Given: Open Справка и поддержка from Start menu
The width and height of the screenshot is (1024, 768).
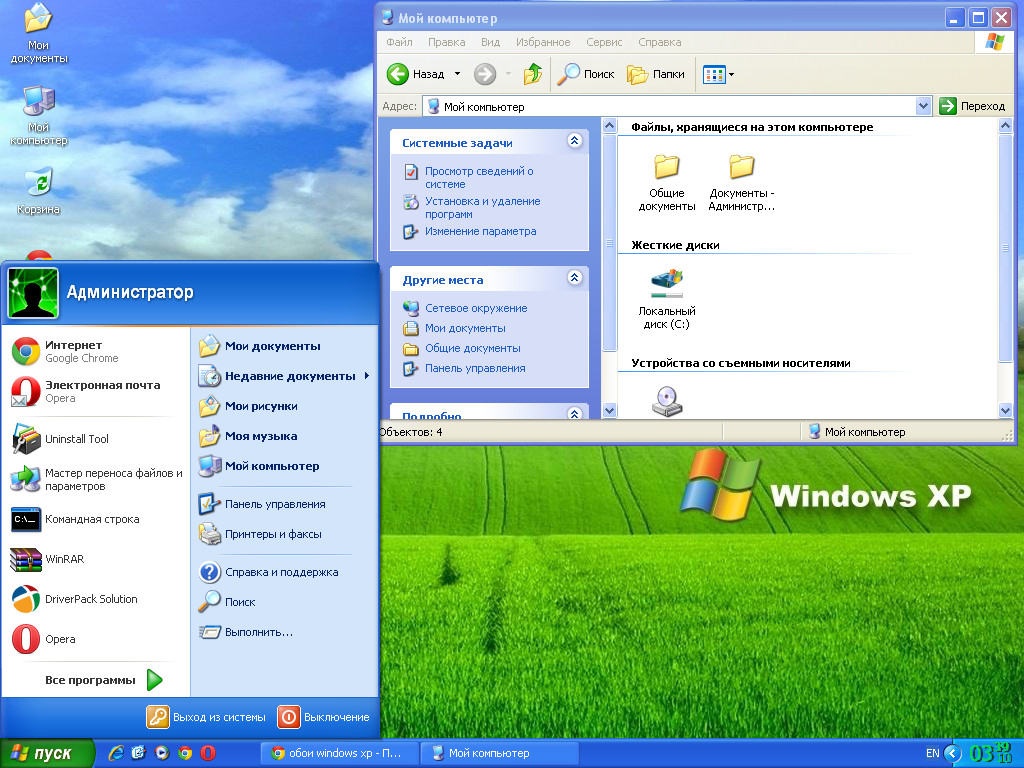Looking at the screenshot, I should tap(284, 572).
